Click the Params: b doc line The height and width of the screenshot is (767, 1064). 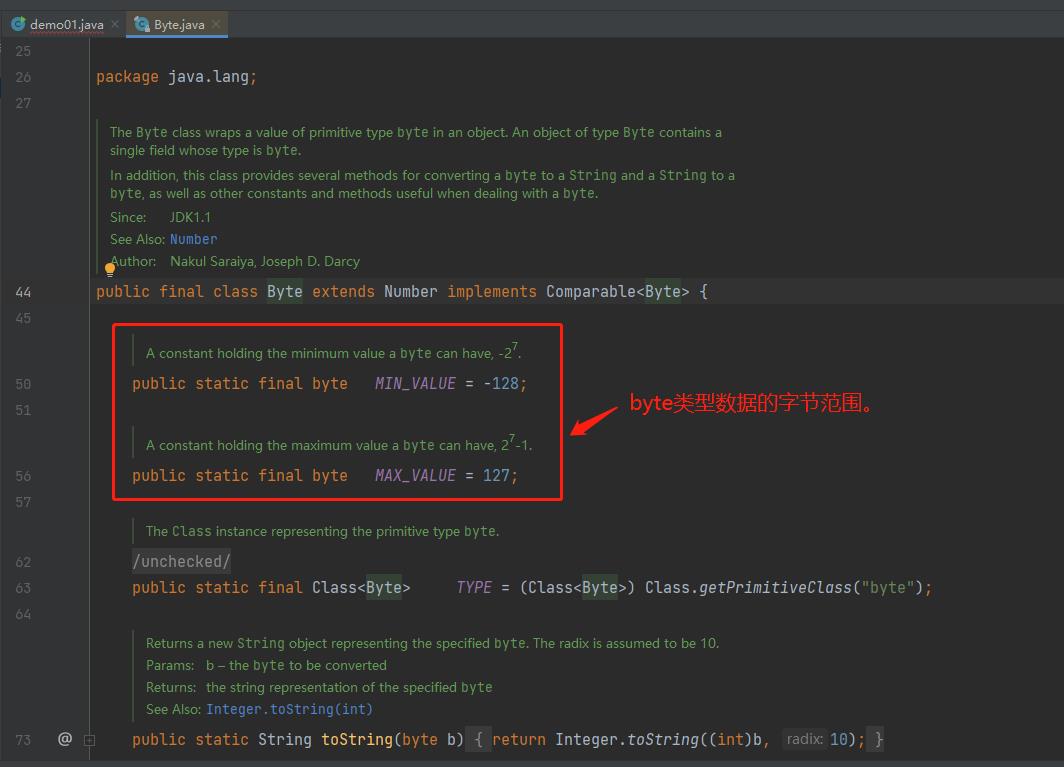click(266, 666)
